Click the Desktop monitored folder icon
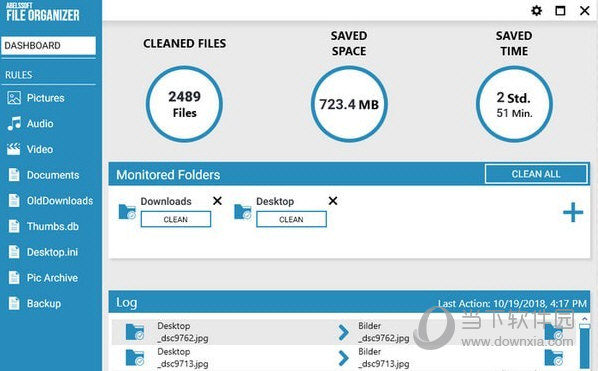 (243, 212)
